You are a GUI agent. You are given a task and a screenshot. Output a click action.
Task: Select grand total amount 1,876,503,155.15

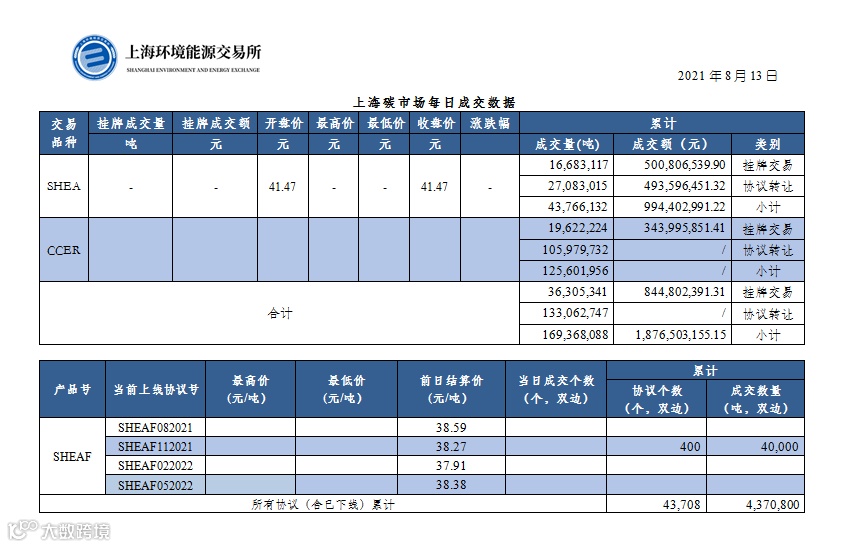point(680,335)
